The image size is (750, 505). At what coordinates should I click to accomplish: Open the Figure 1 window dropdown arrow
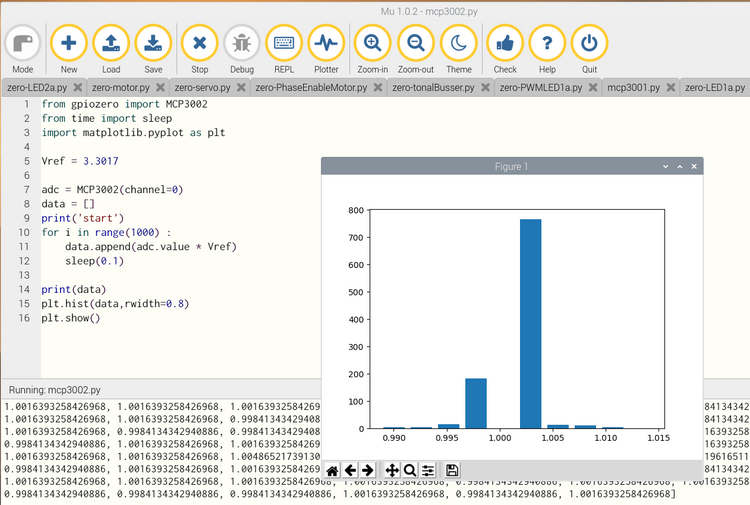pyautogui.click(x=665, y=167)
